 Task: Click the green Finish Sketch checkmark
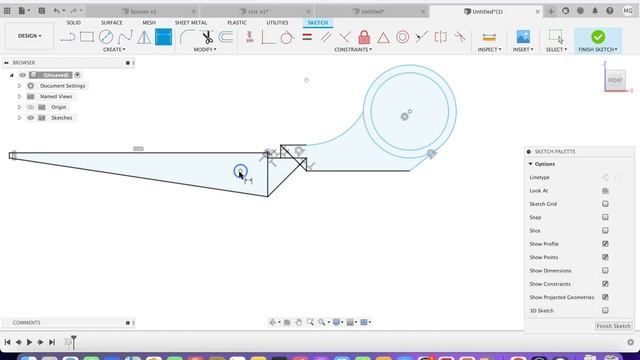(x=598, y=37)
